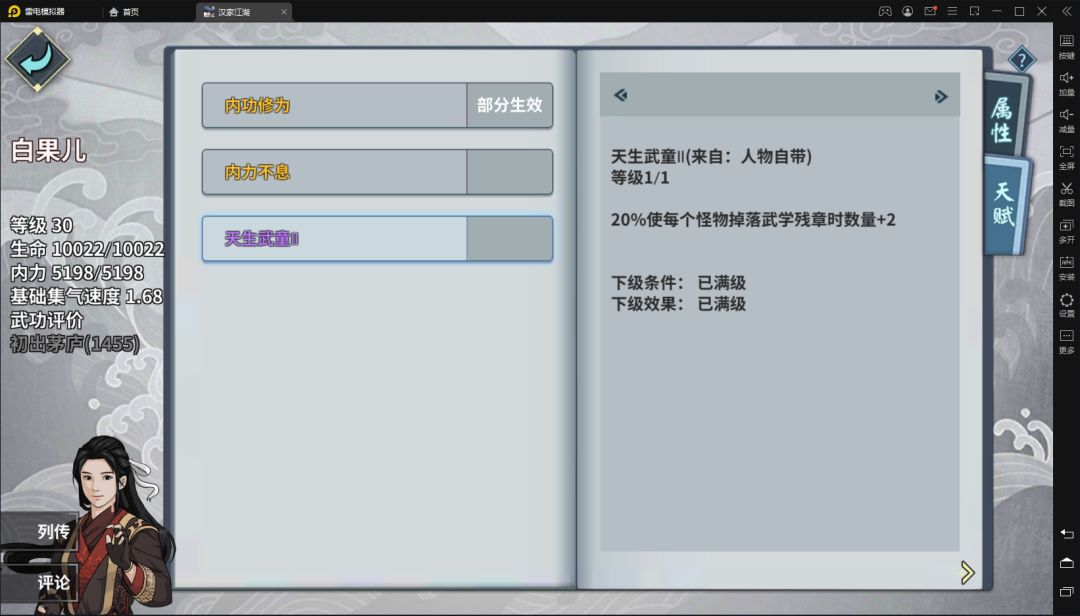Image resolution: width=1080 pixels, height=616 pixels.
Task: Click the 白果儿 character name
Action: coord(48,150)
